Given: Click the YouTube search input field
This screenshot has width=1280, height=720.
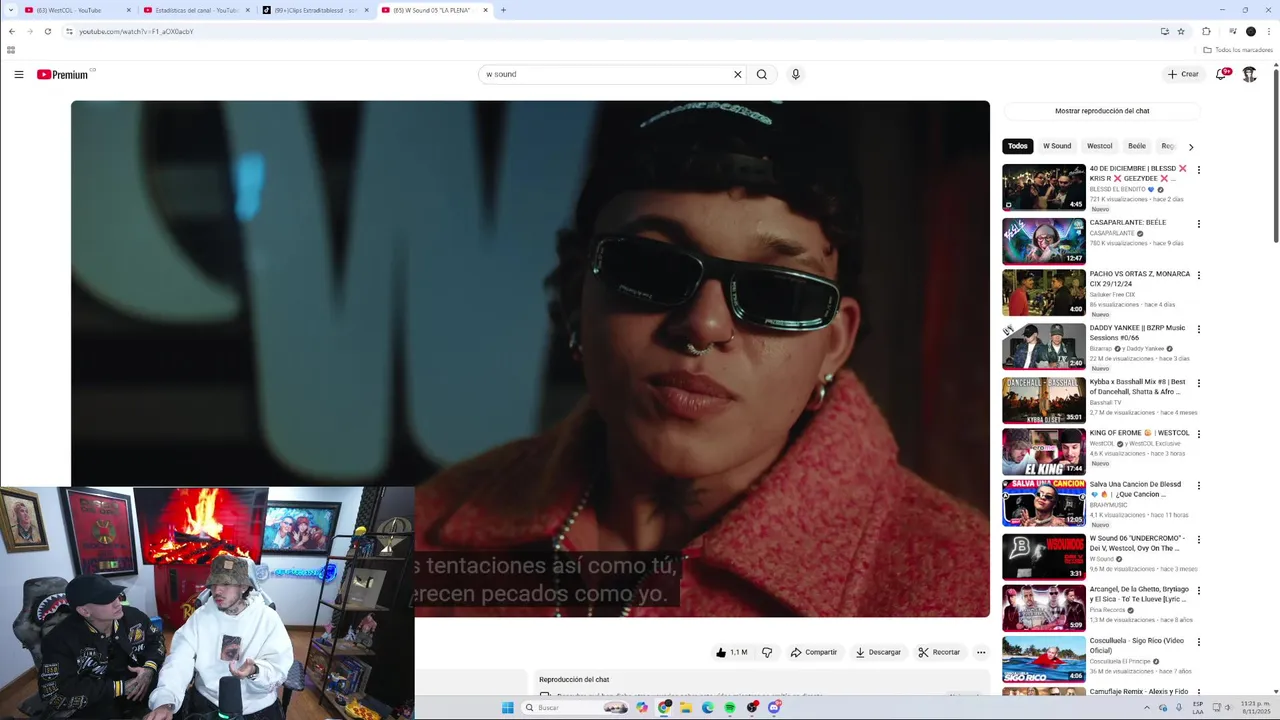Looking at the screenshot, I should click(605, 74).
